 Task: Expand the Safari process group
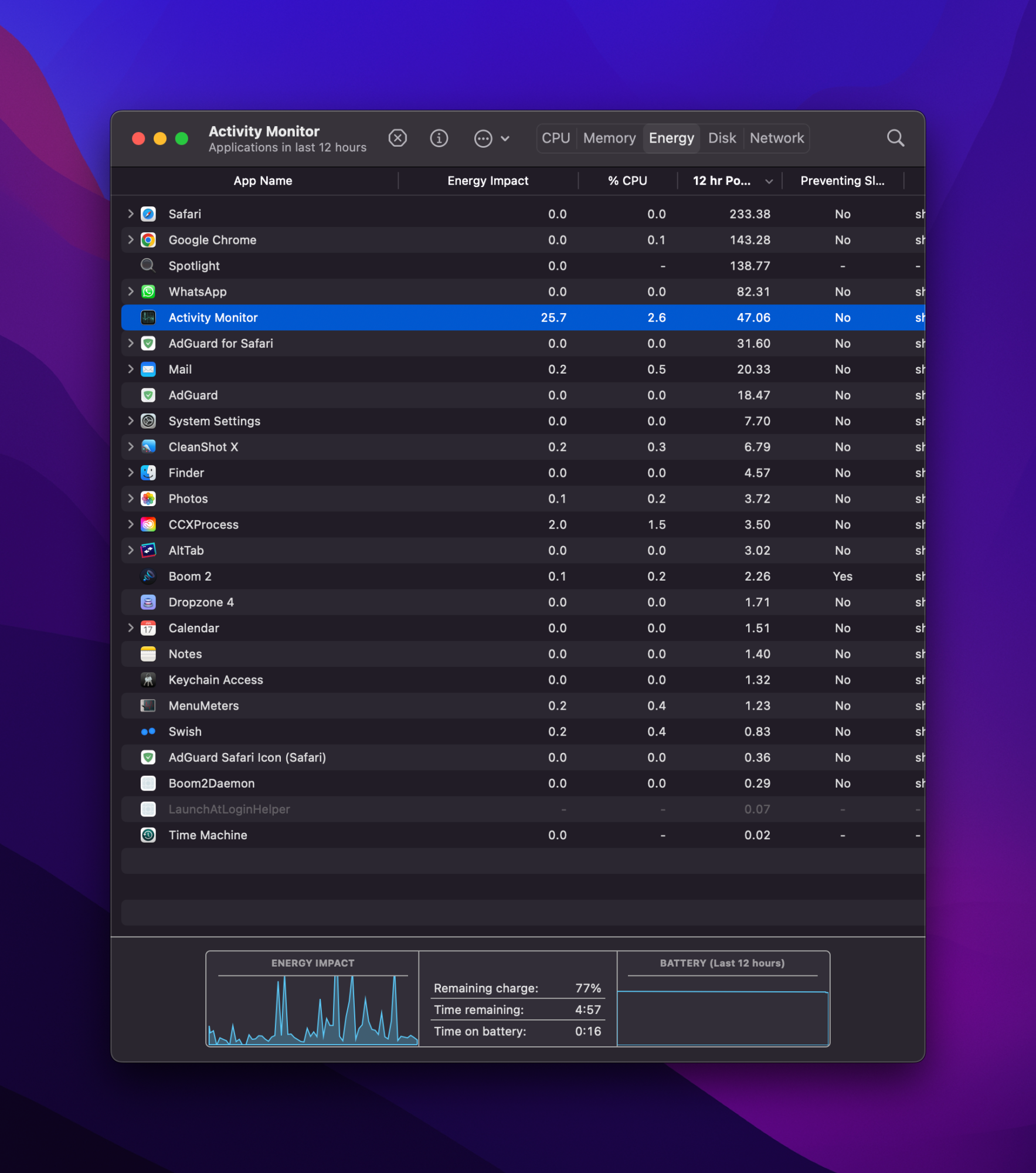[131, 214]
